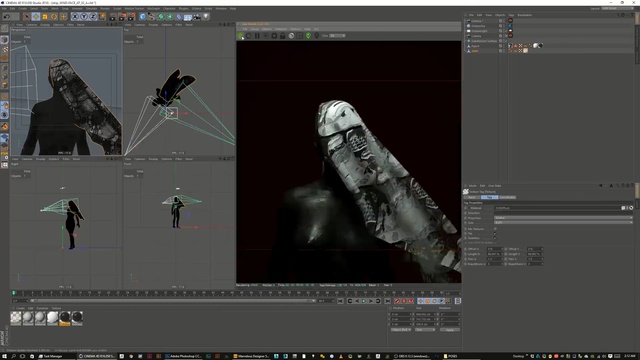The height and width of the screenshot is (360, 640).
Task: Activate the Move tool in toolbar
Action: click(36, 17)
